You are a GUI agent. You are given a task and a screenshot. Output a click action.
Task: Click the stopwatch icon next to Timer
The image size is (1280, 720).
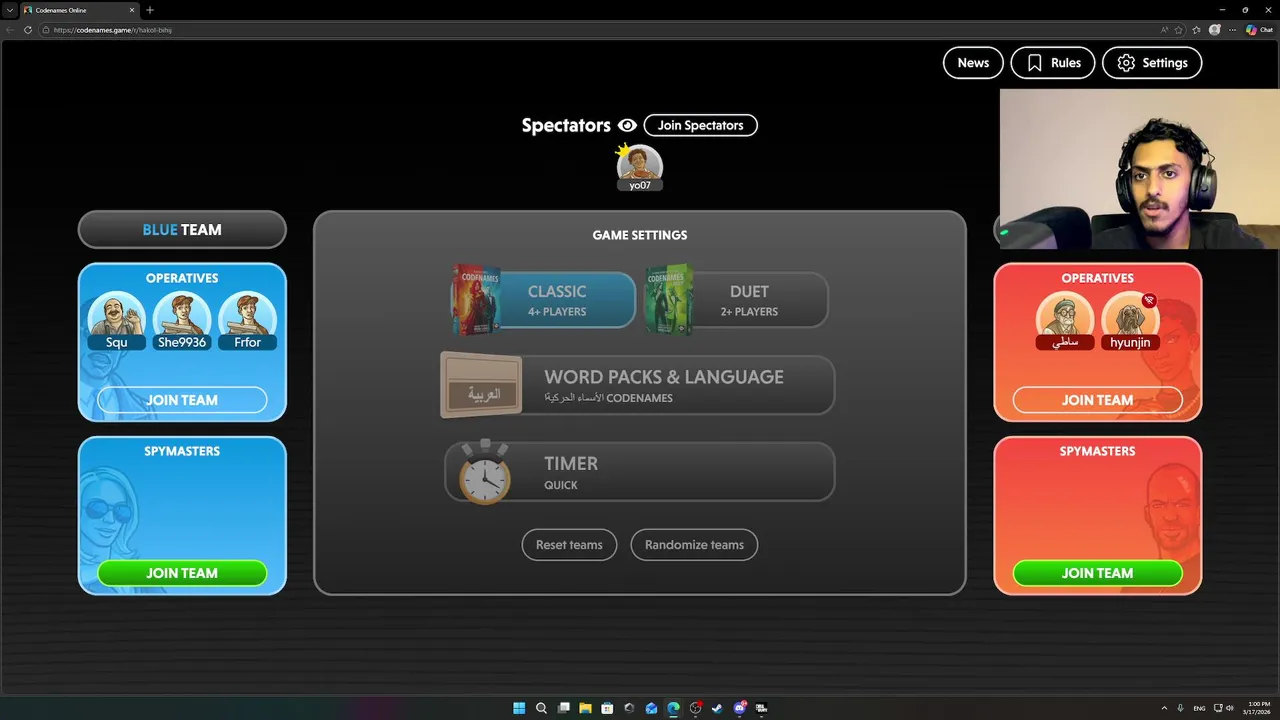(x=484, y=472)
